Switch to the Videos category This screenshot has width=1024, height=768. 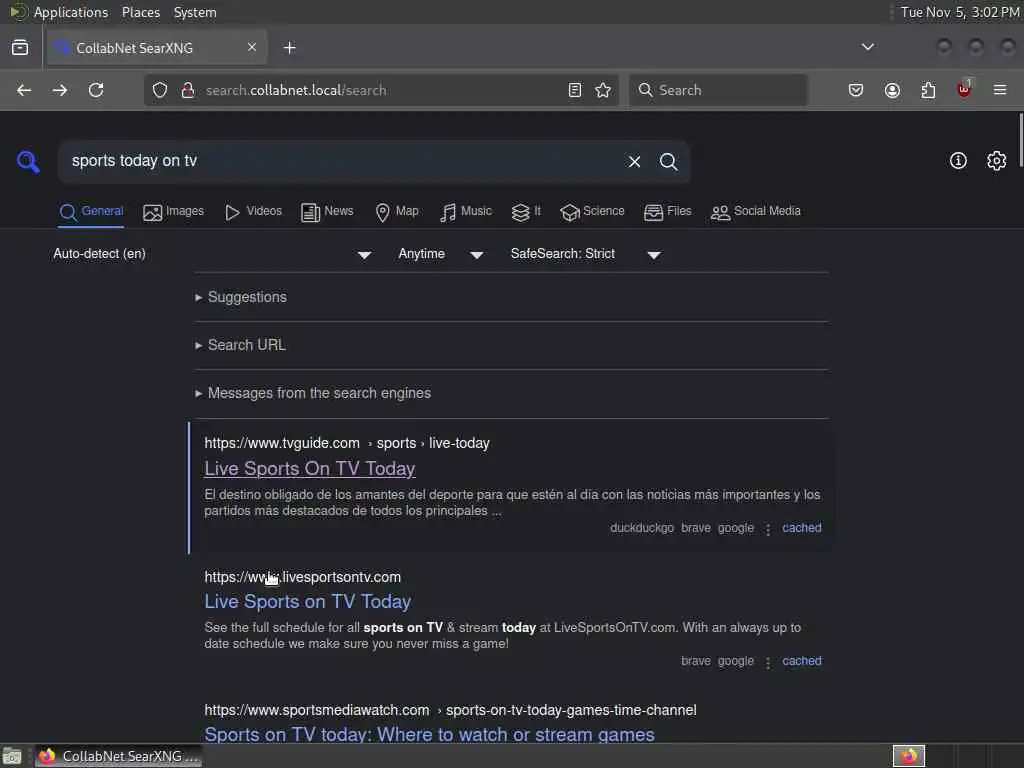pyautogui.click(x=253, y=212)
